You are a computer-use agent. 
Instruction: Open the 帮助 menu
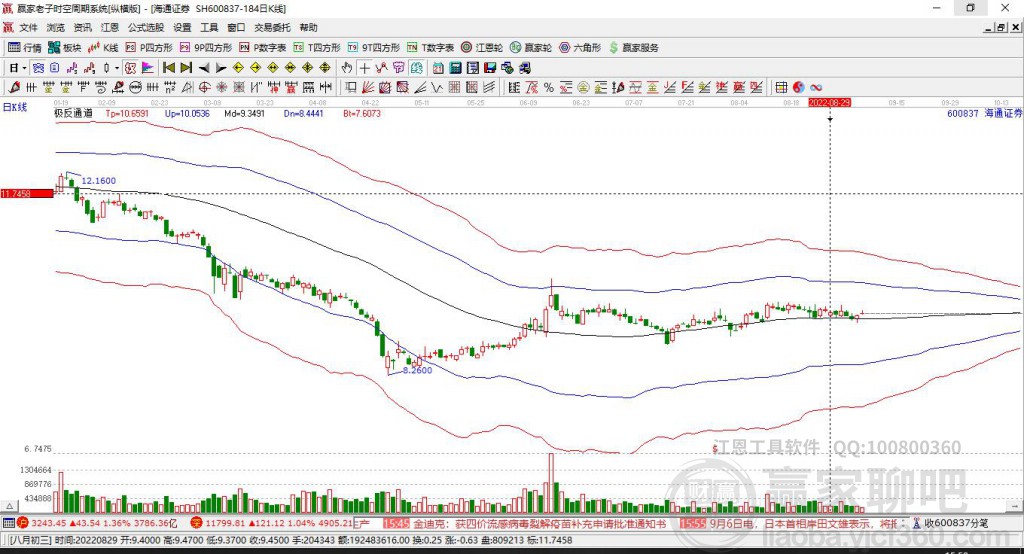(x=308, y=27)
